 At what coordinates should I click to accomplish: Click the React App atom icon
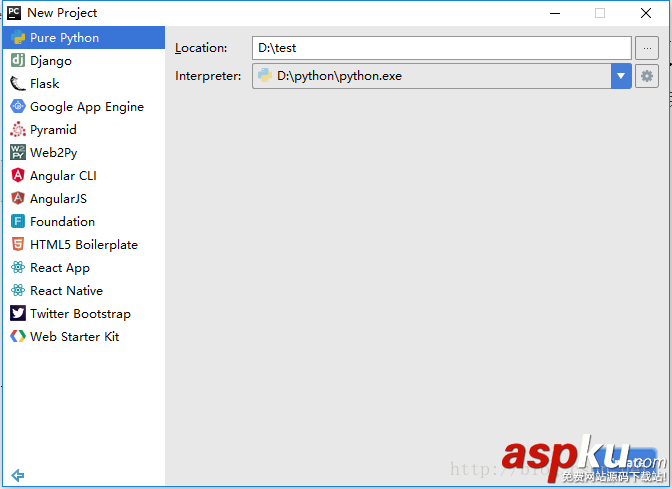pos(18,267)
